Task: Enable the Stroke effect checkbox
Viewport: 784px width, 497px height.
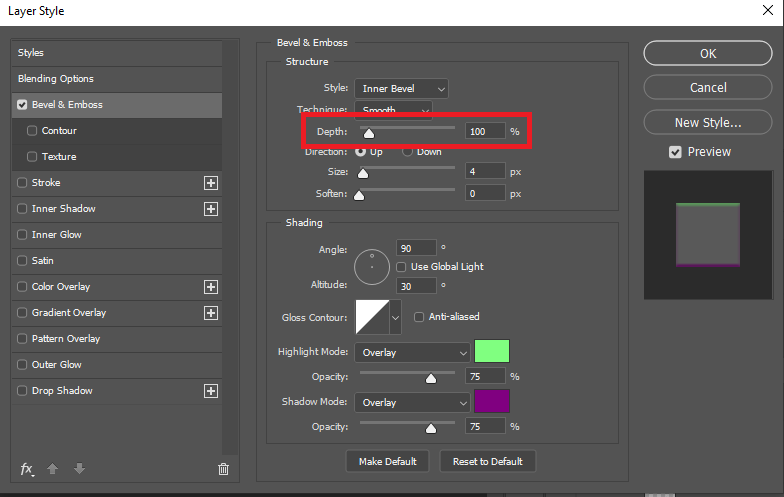Action: click(x=22, y=182)
